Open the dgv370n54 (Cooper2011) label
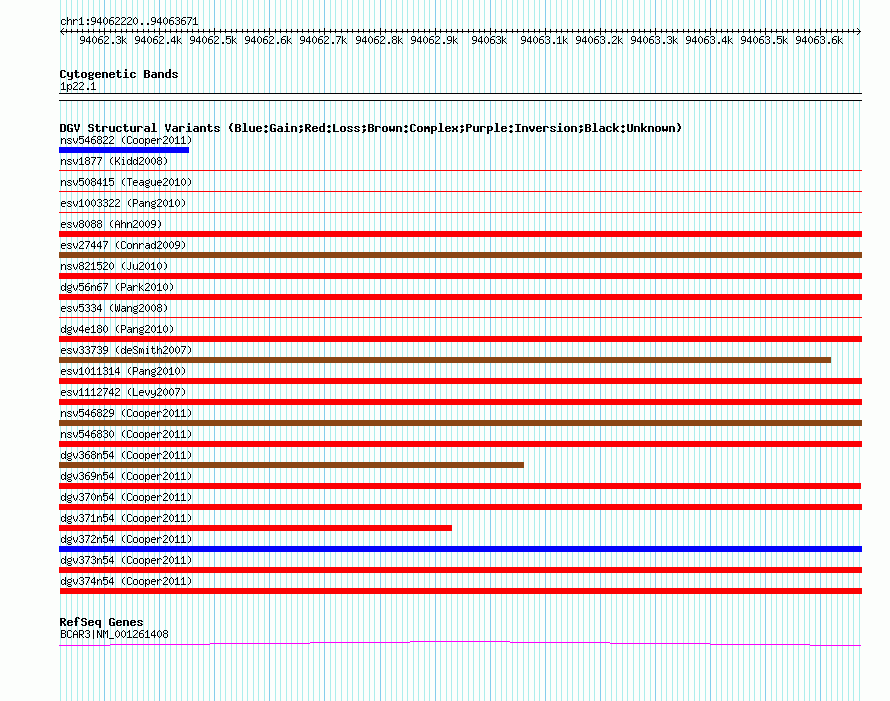This screenshot has width=890, height=701. coord(126,497)
